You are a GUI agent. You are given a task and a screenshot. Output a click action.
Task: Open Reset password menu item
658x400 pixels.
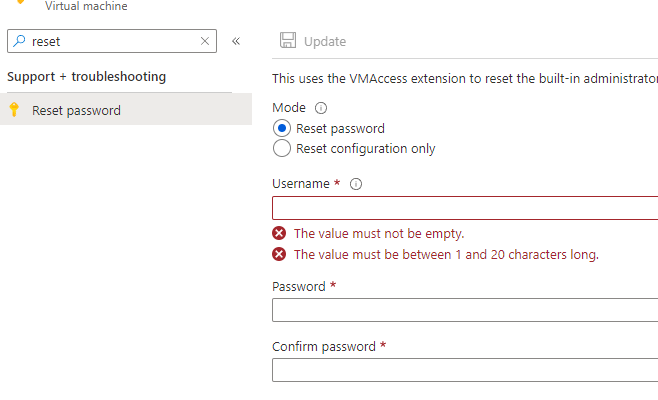(126, 110)
